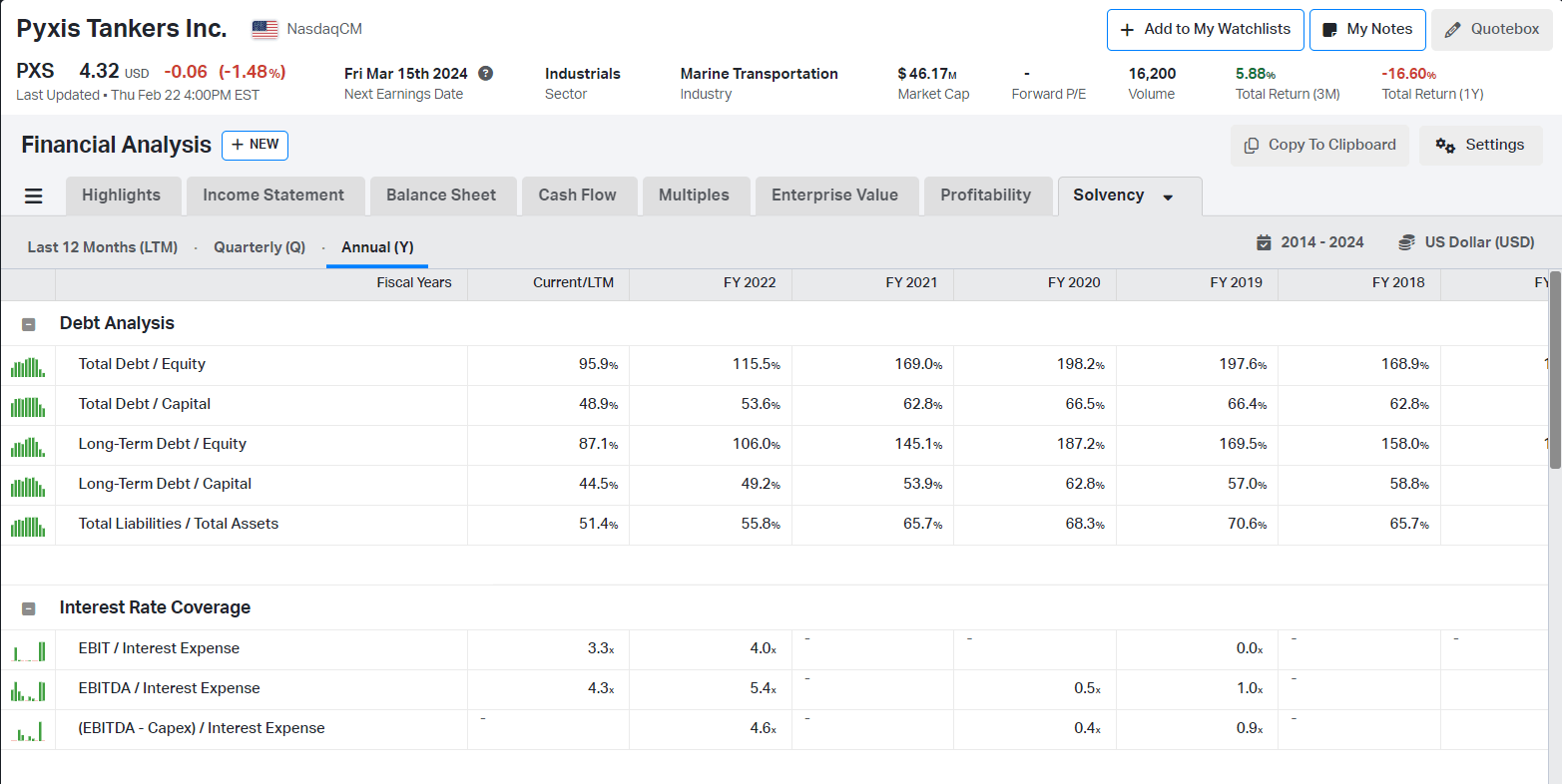Image resolution: width=1562 pixels, height=784 pixels.
Task: Click the help icon next to earnings date
Action: [486, 74]
